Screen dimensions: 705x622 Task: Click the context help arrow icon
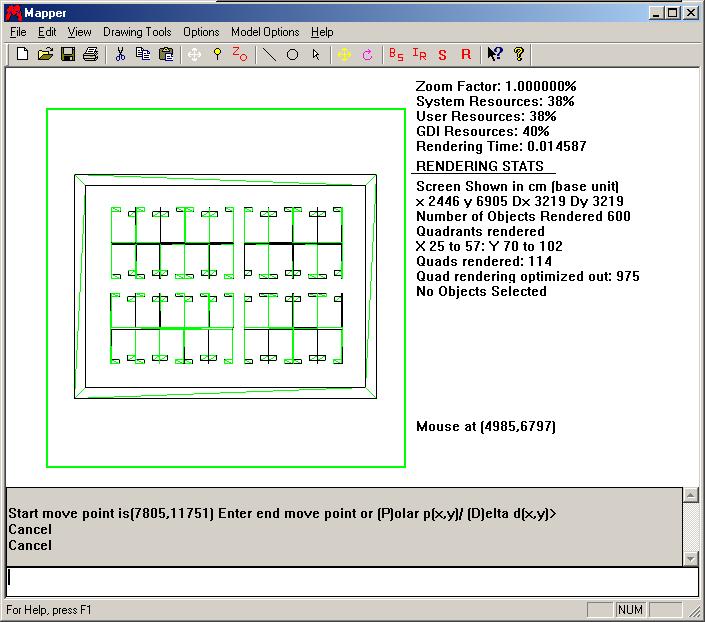(x=494, y=54)
